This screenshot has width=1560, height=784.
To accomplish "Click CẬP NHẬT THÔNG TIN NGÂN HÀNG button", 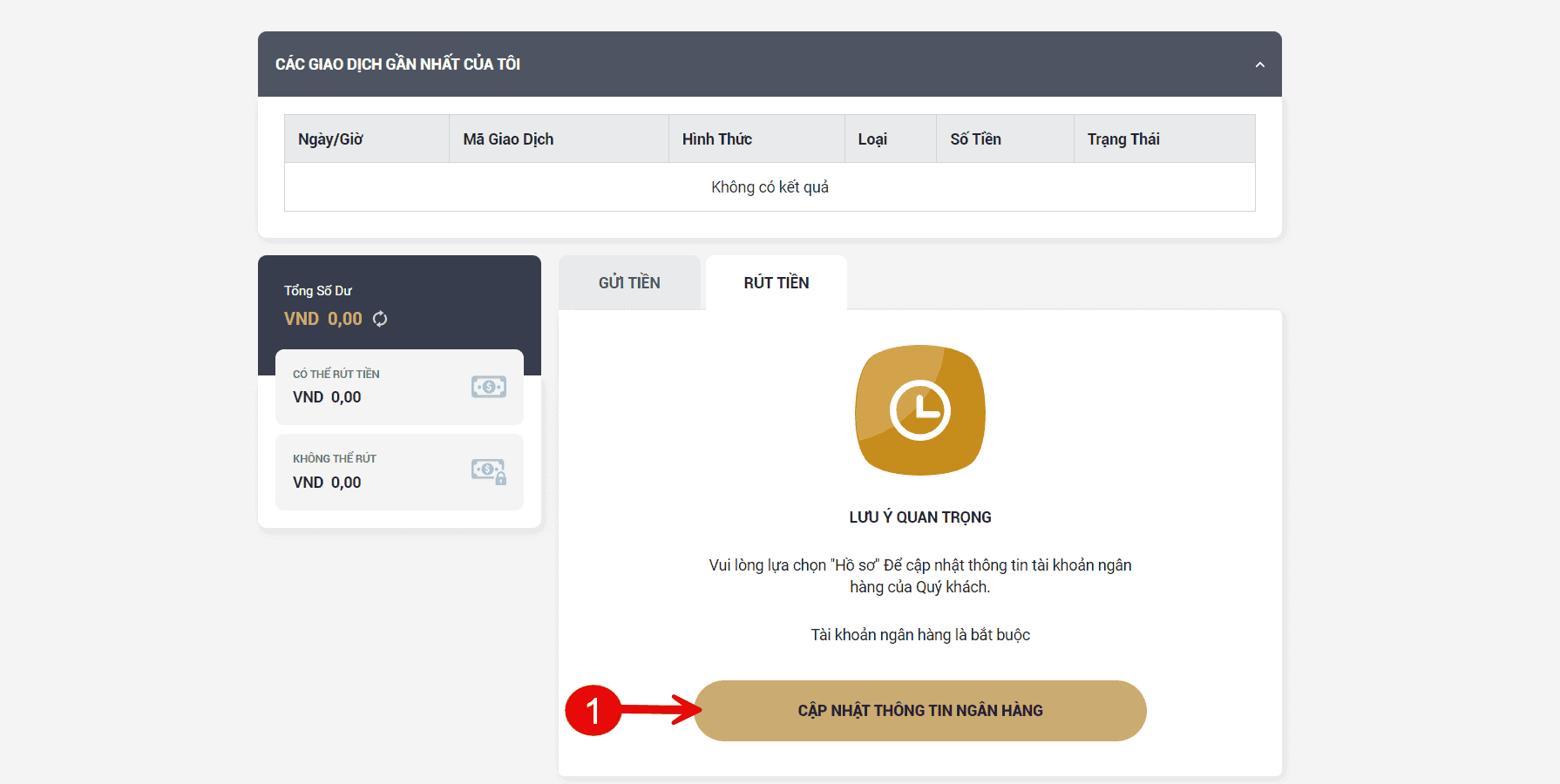I will [920, 711].
